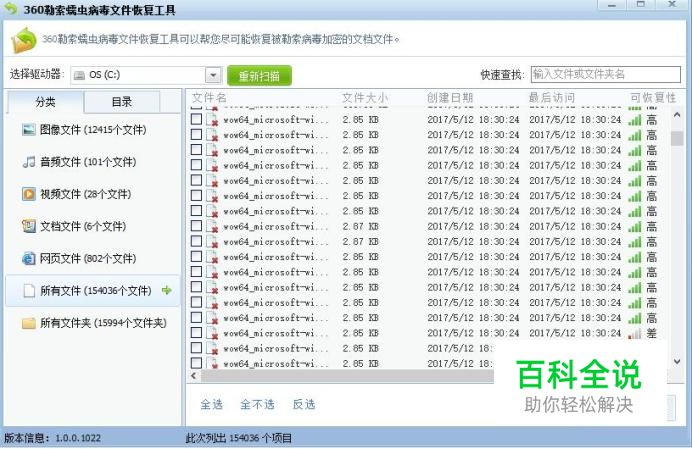
Task: Click the OS (C:) drive icon
Action: tap(79, 75)
